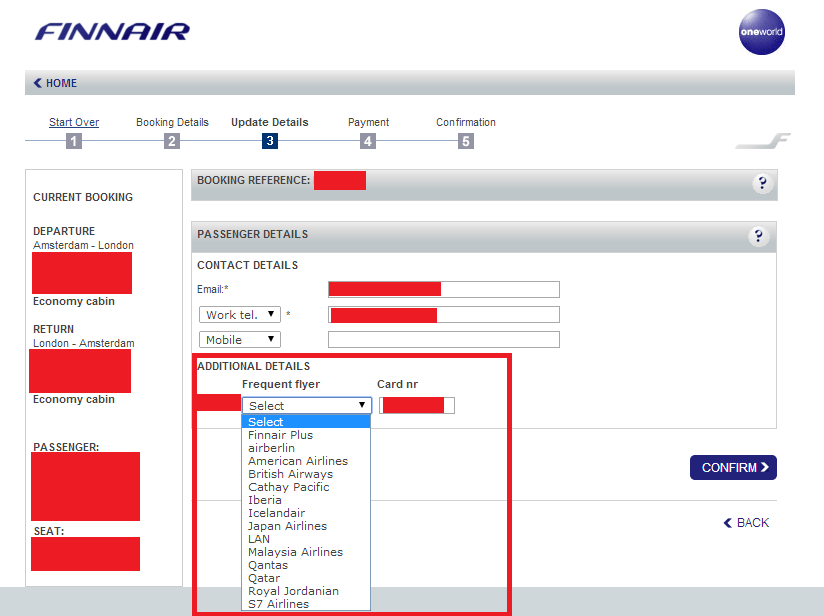Click Amsterdam - London departure route text

(84, 245)
